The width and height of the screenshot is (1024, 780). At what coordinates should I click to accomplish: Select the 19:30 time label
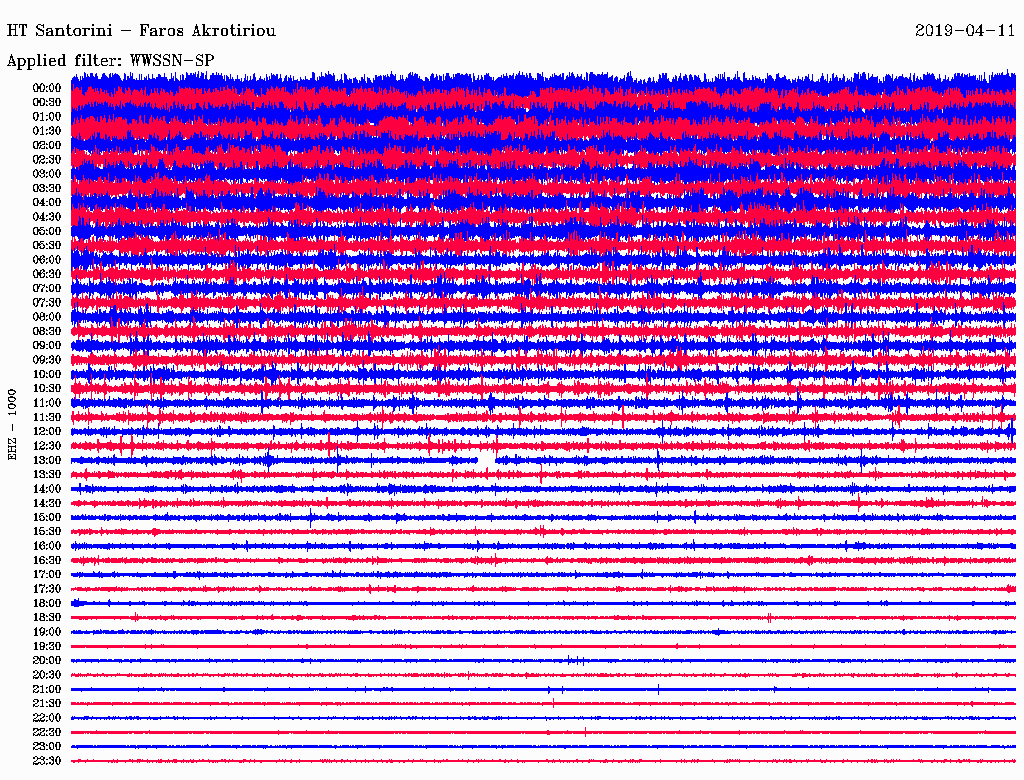[x=47, y=647]
